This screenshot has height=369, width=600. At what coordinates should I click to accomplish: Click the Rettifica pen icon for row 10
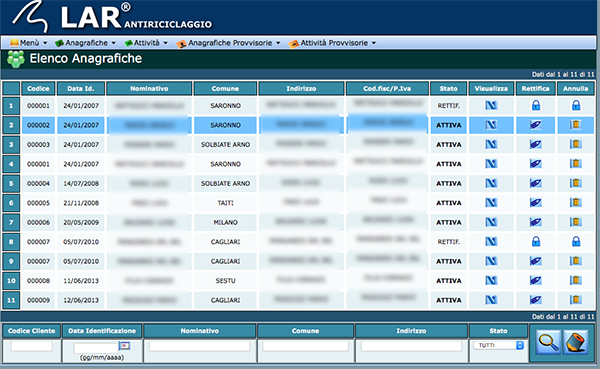click(535, 281)
